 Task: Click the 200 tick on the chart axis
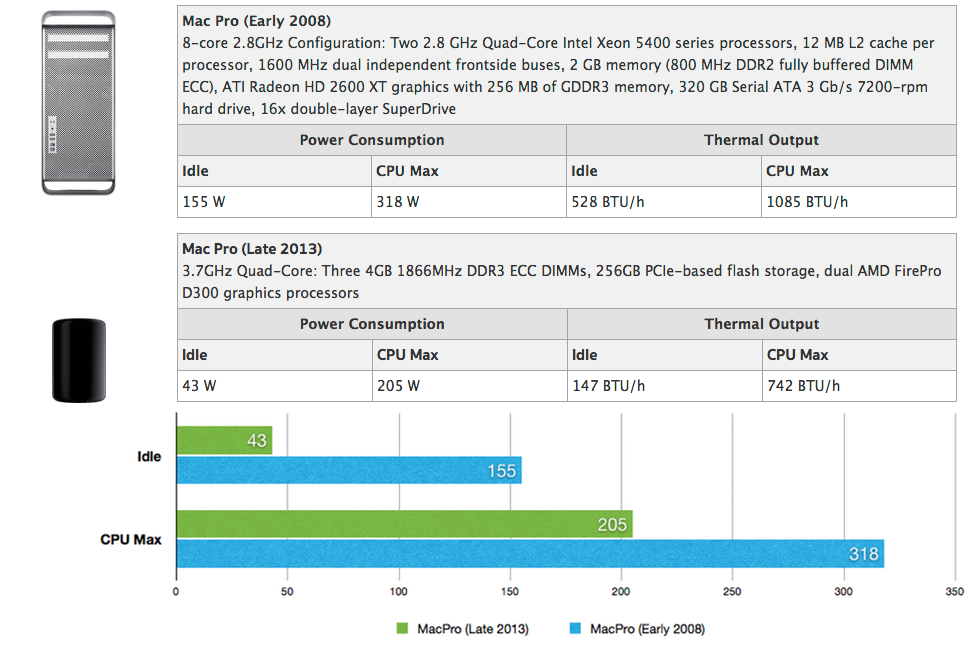click(x=620, y=591)
